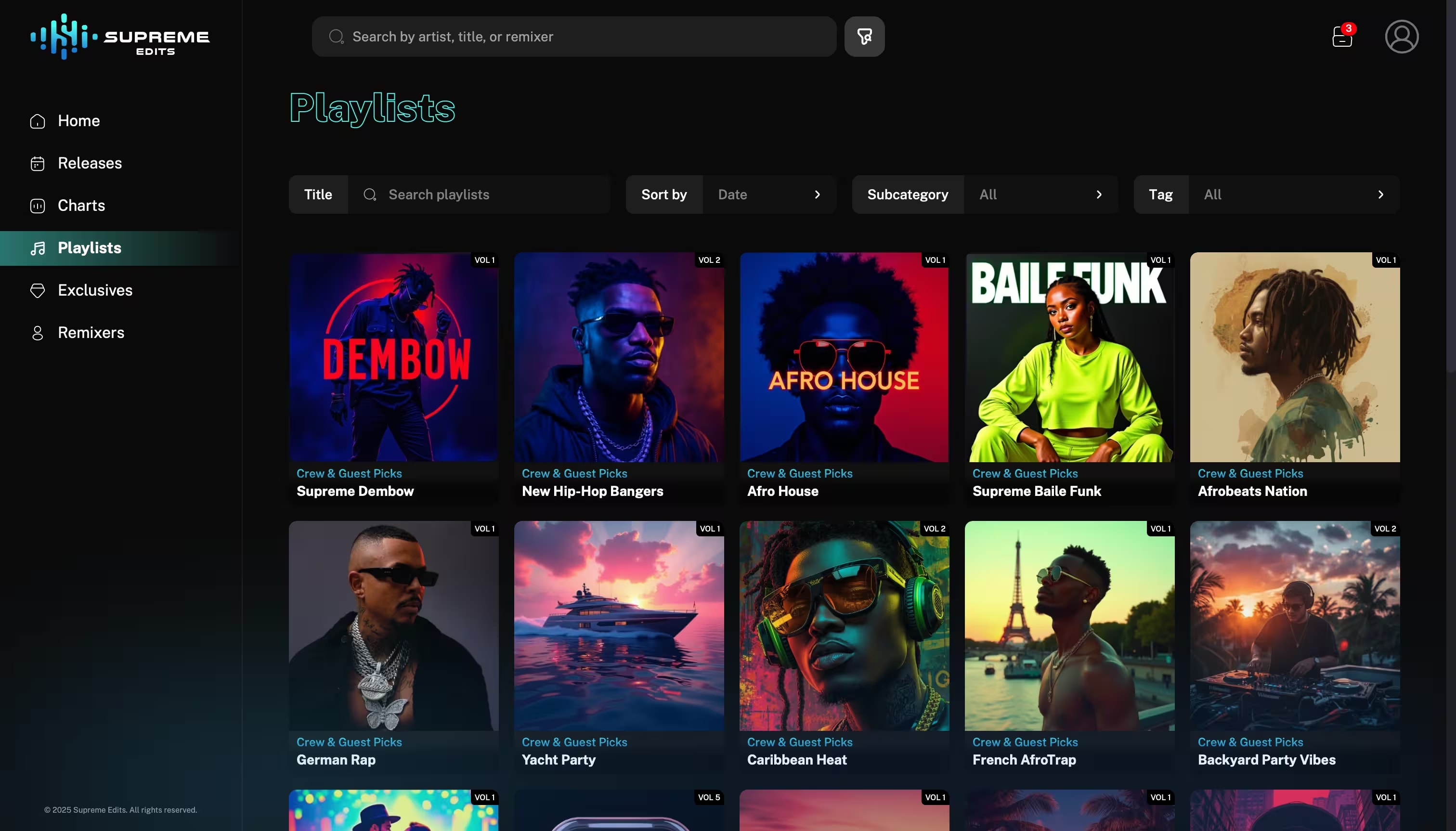Image resolution: width=1456 pixels, height=831 pixels.
Task: Select the Home icon in the sidebar
Action: (x=37, y=120)
